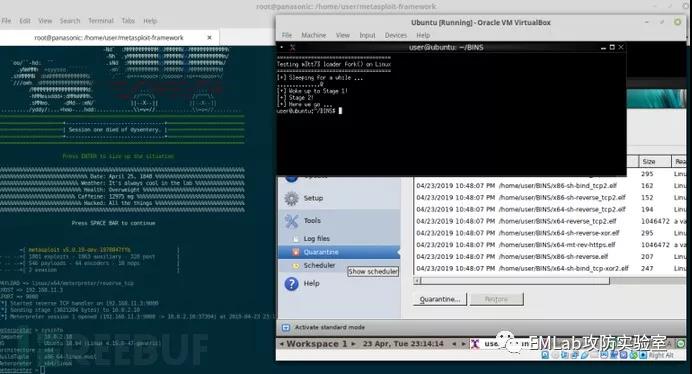
Task: Click the green icon at guest panel end
Action: (681, 344)
